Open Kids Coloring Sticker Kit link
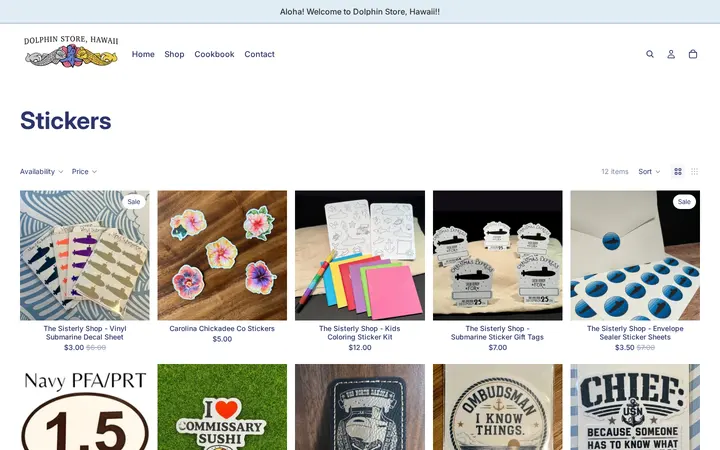The image size is (720, 450). coord(360,333)
